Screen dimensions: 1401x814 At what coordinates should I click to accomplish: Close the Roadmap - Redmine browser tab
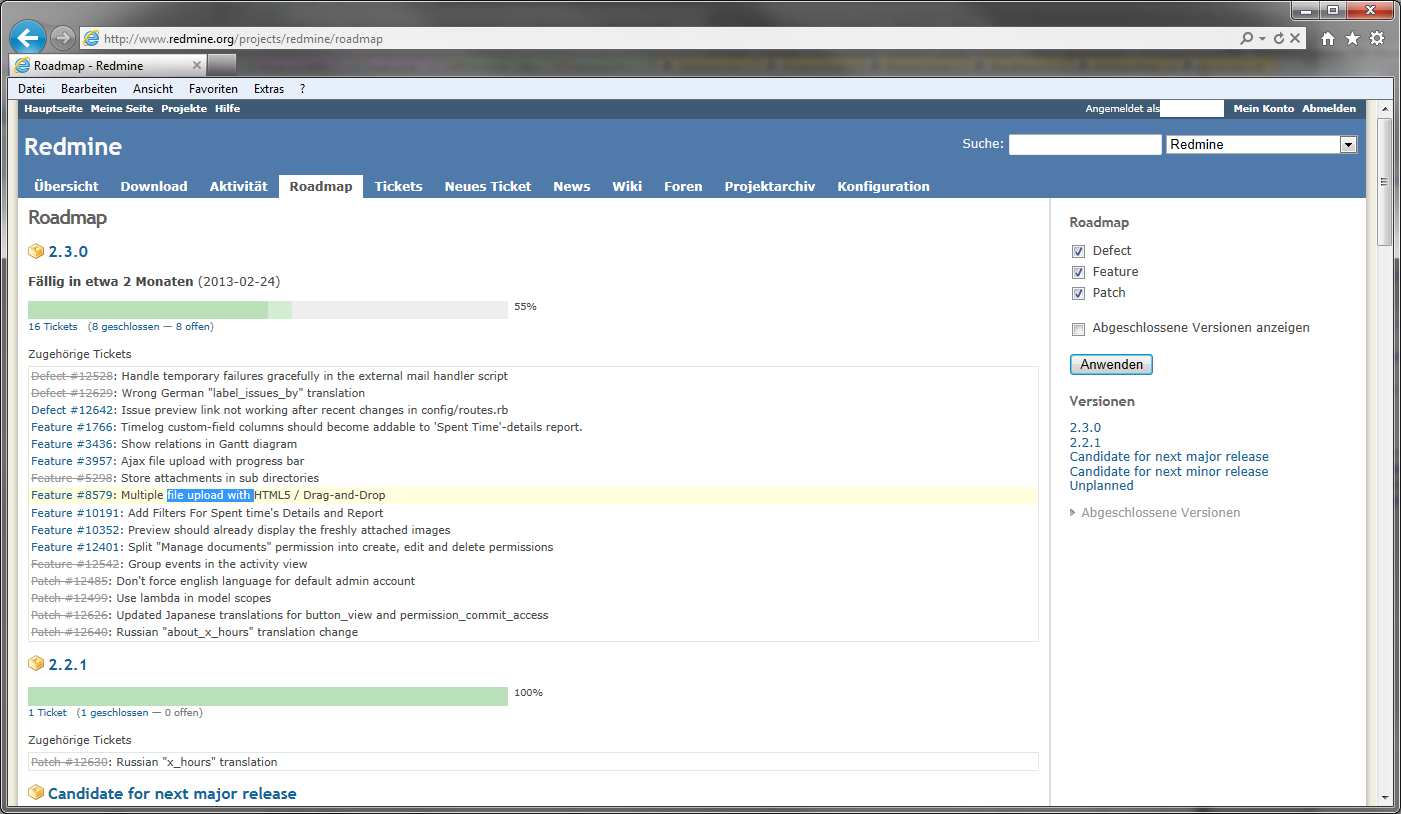[x=197, y=65]
